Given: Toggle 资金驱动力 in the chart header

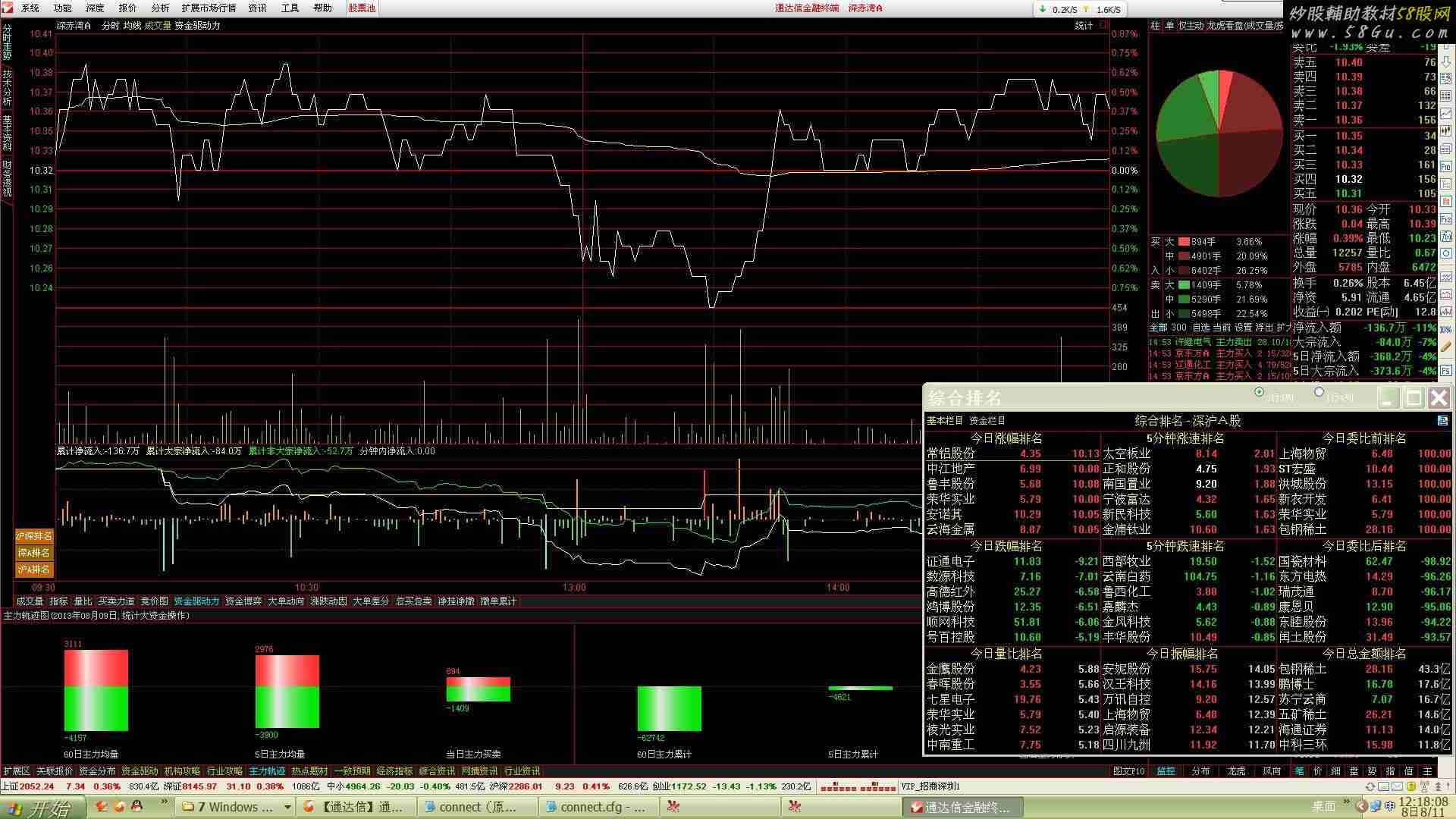Looking at the screenshot, I should coord(197,26).
